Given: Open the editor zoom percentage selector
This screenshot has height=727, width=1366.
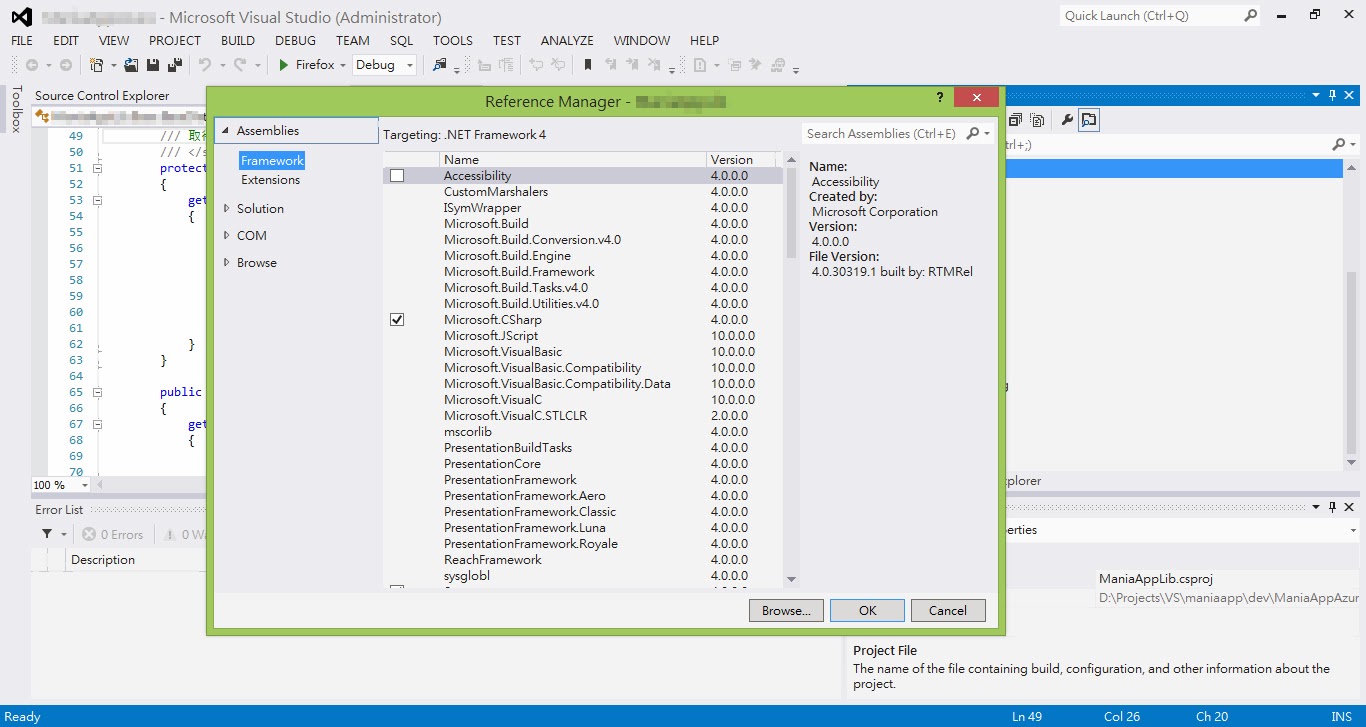Looking at the screenshot, I should (x=58, y=484).
